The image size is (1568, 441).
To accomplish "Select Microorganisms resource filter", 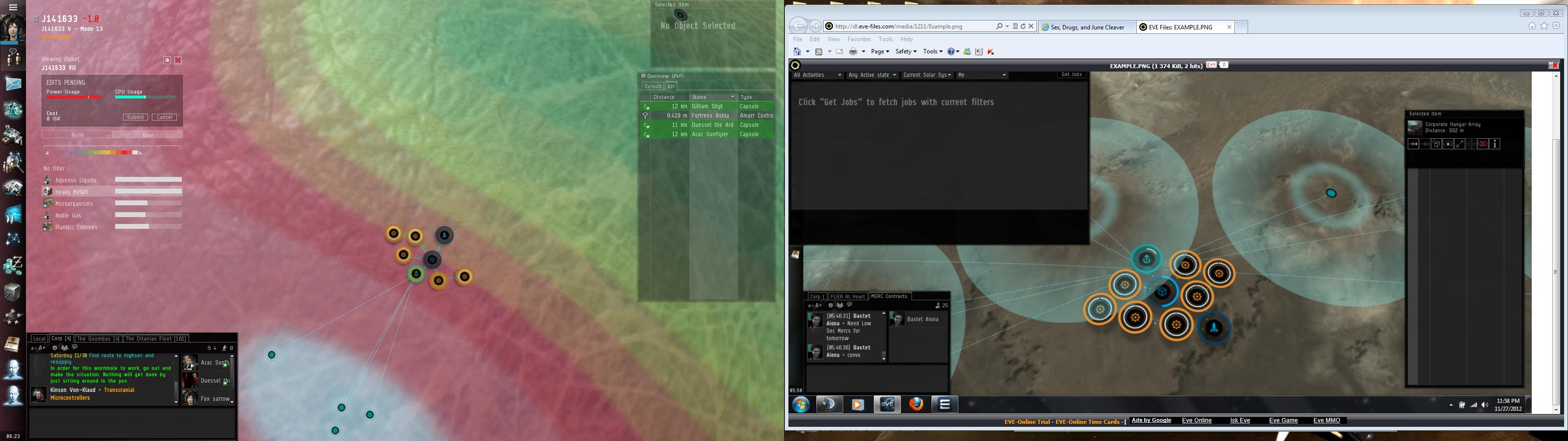I will pyautogui.click(x=112, y=203).
